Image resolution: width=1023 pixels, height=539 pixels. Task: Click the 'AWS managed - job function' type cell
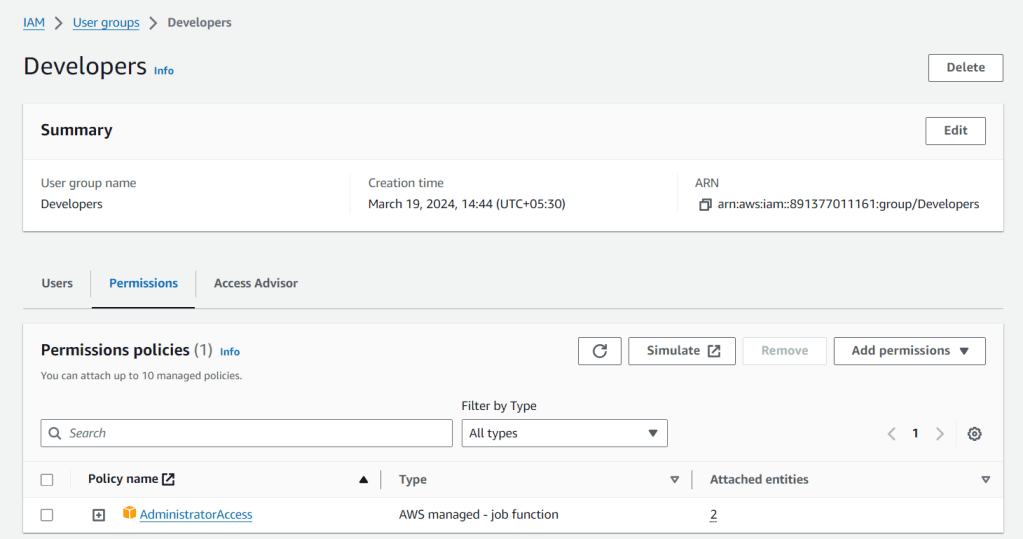point(478,514)
